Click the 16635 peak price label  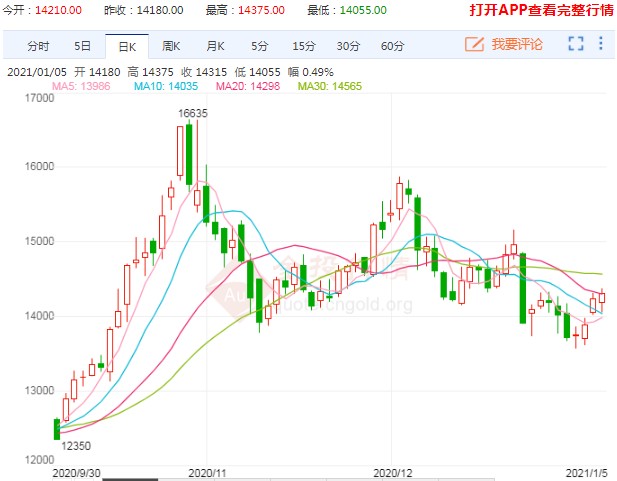point(193,113)
